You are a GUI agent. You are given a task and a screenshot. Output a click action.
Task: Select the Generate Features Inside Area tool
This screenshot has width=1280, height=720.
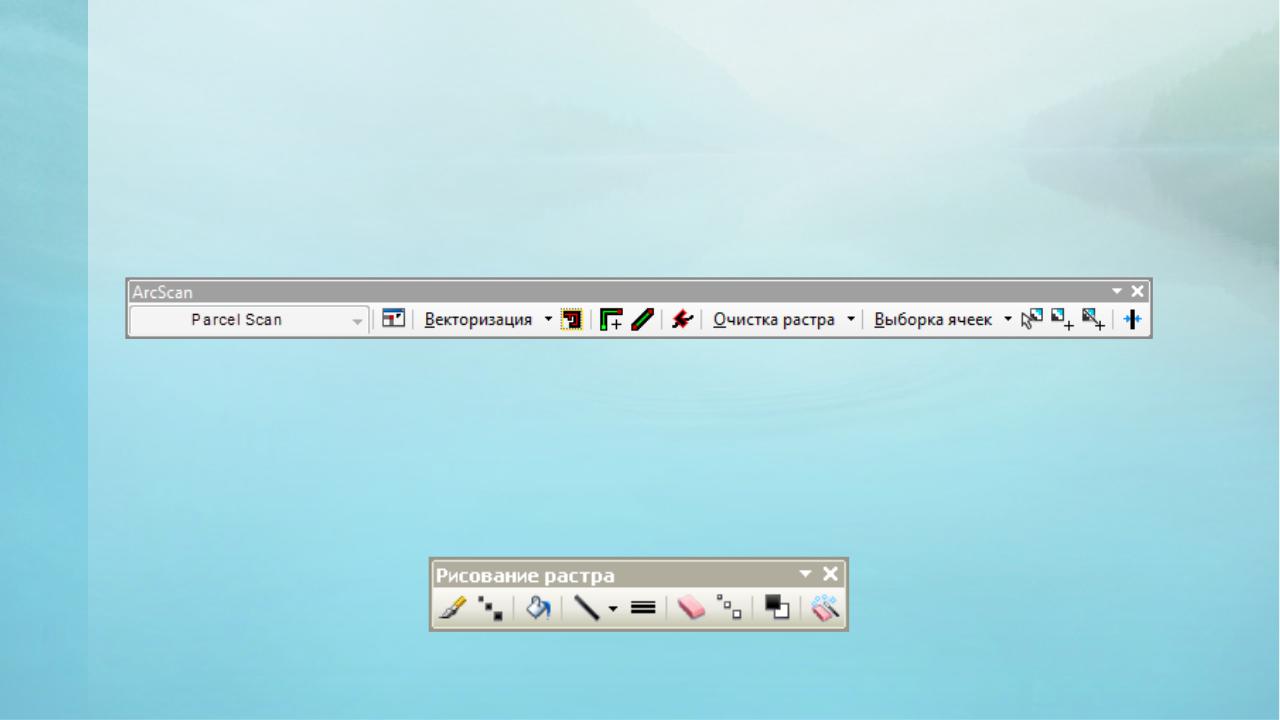(x=611, y=320)
